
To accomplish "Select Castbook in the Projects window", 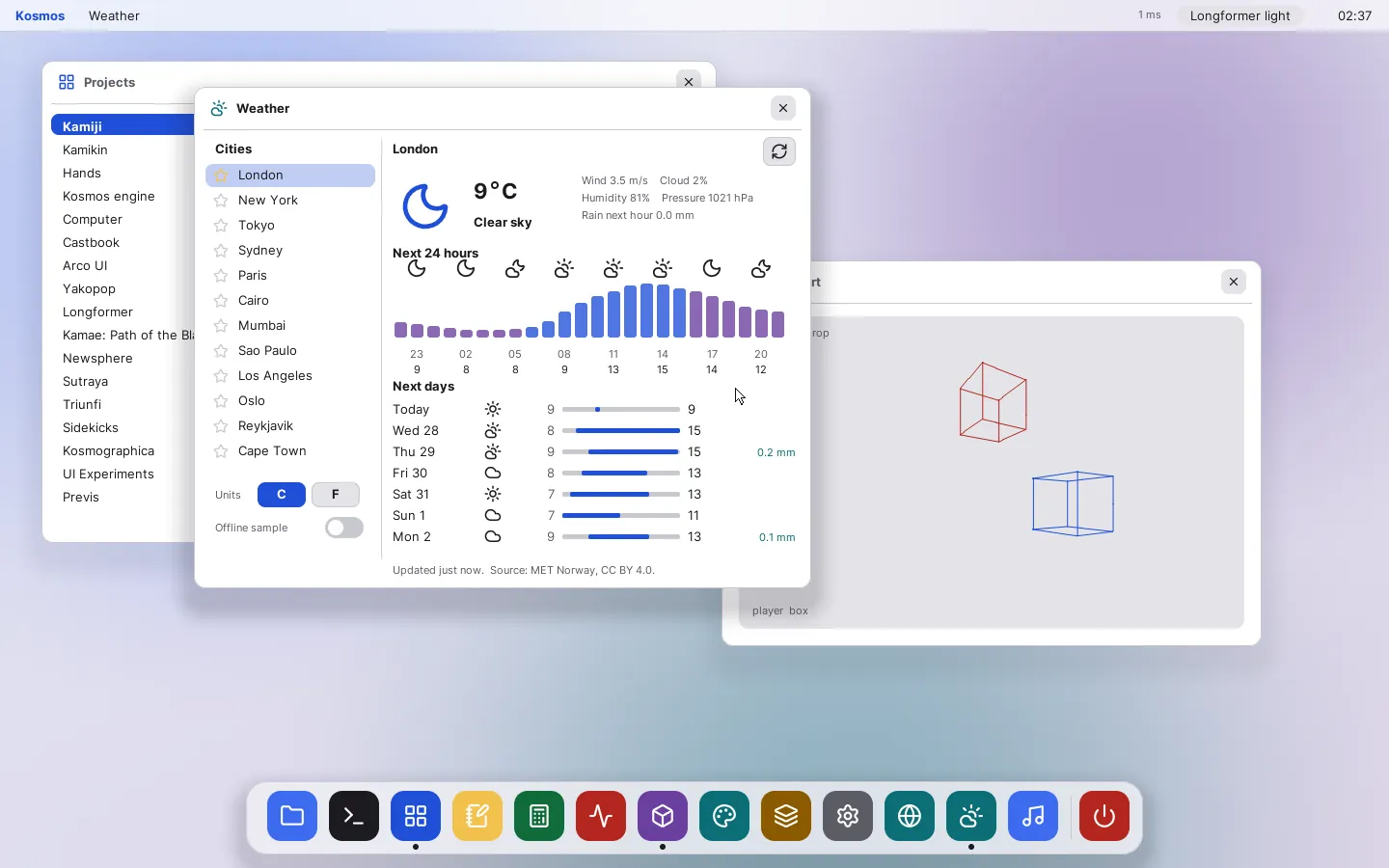I will pos(123,243).
